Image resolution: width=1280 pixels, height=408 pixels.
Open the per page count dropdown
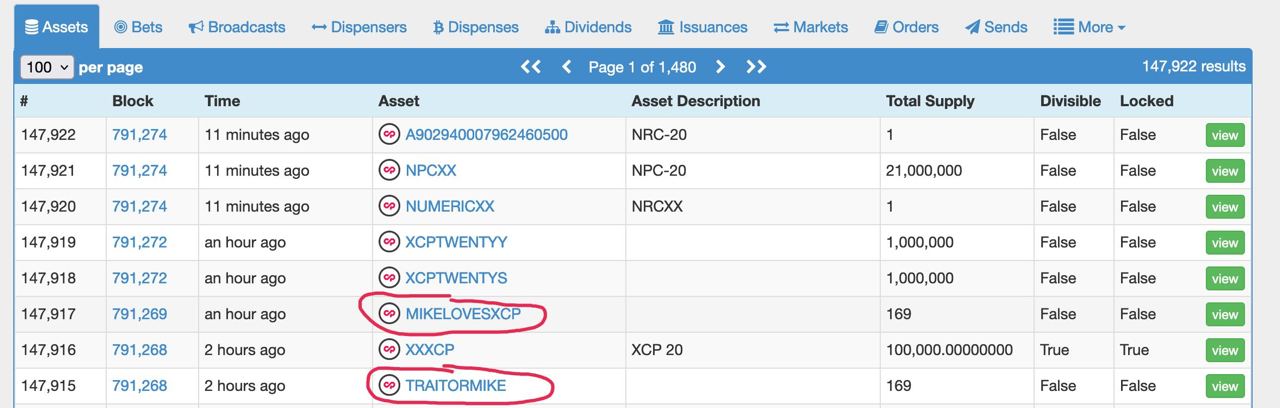tap(47, 67)
